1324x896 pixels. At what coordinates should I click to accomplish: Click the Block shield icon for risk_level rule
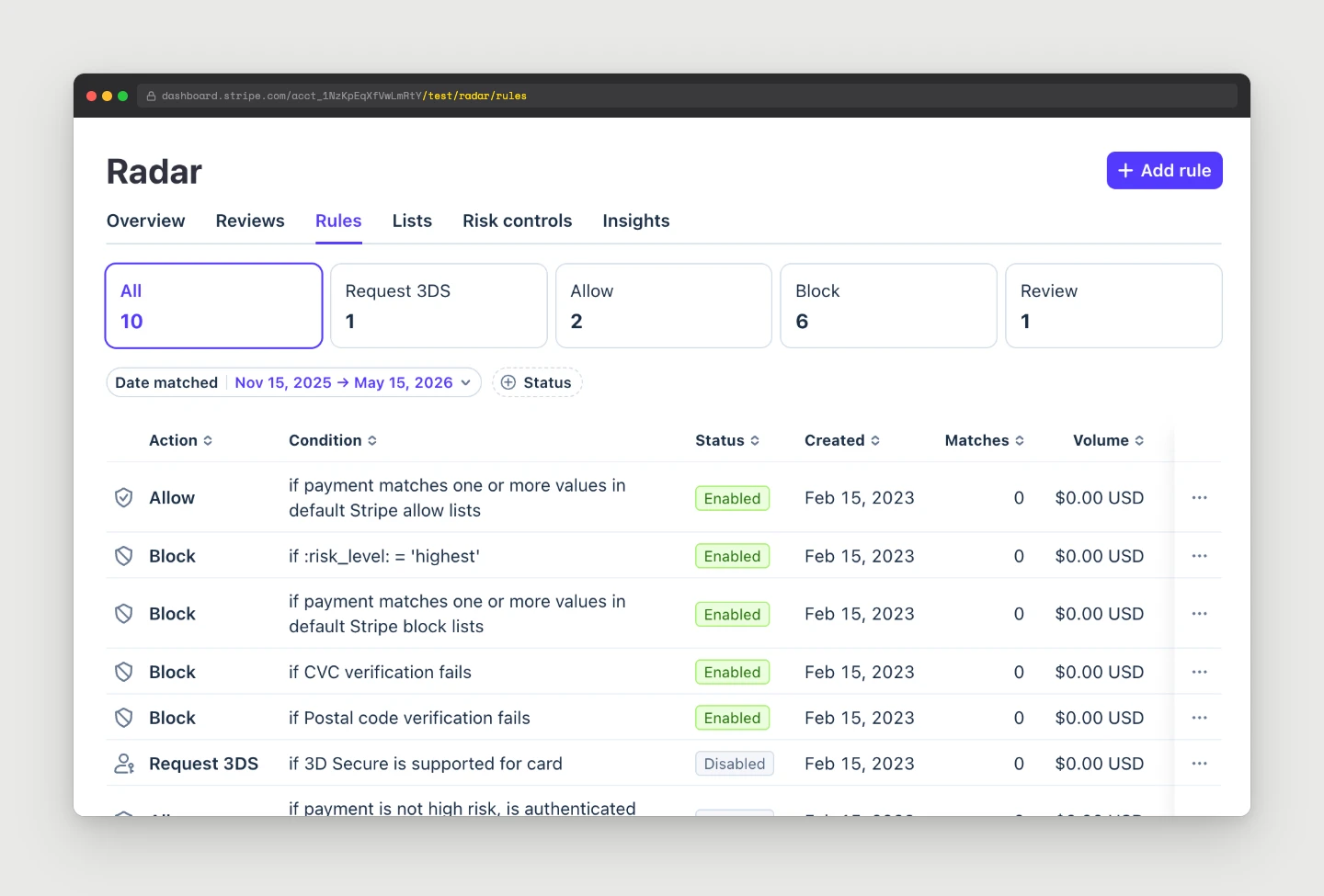tap(123, 556)
